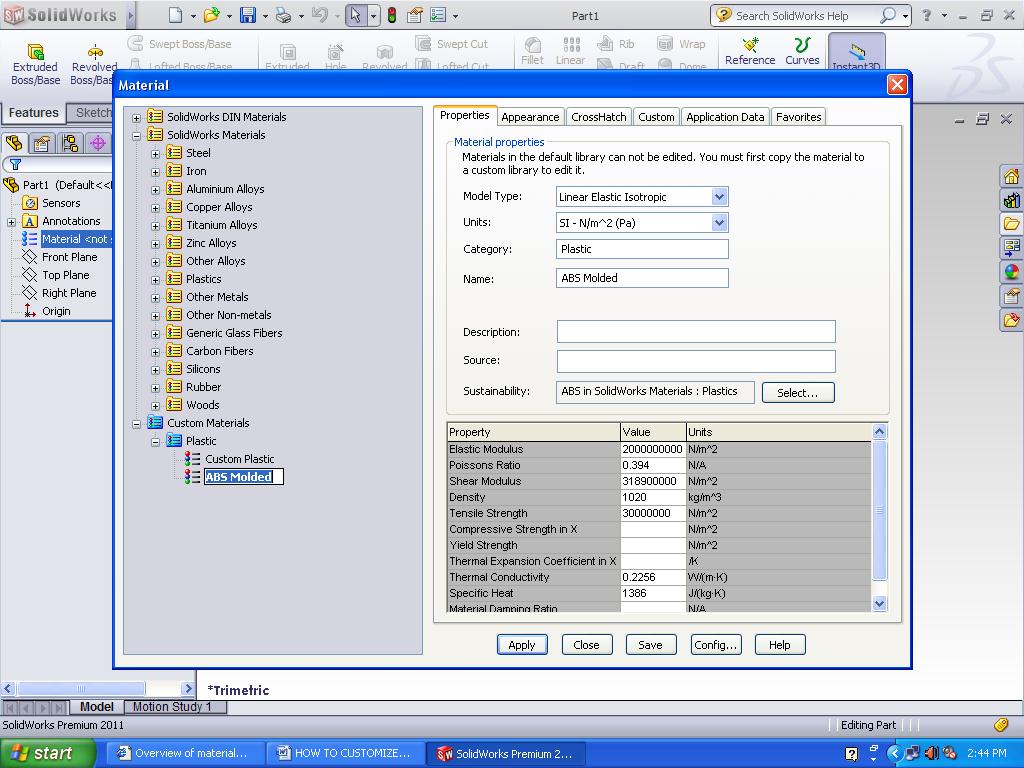Click the status bar tag icon

(1000, 724)
